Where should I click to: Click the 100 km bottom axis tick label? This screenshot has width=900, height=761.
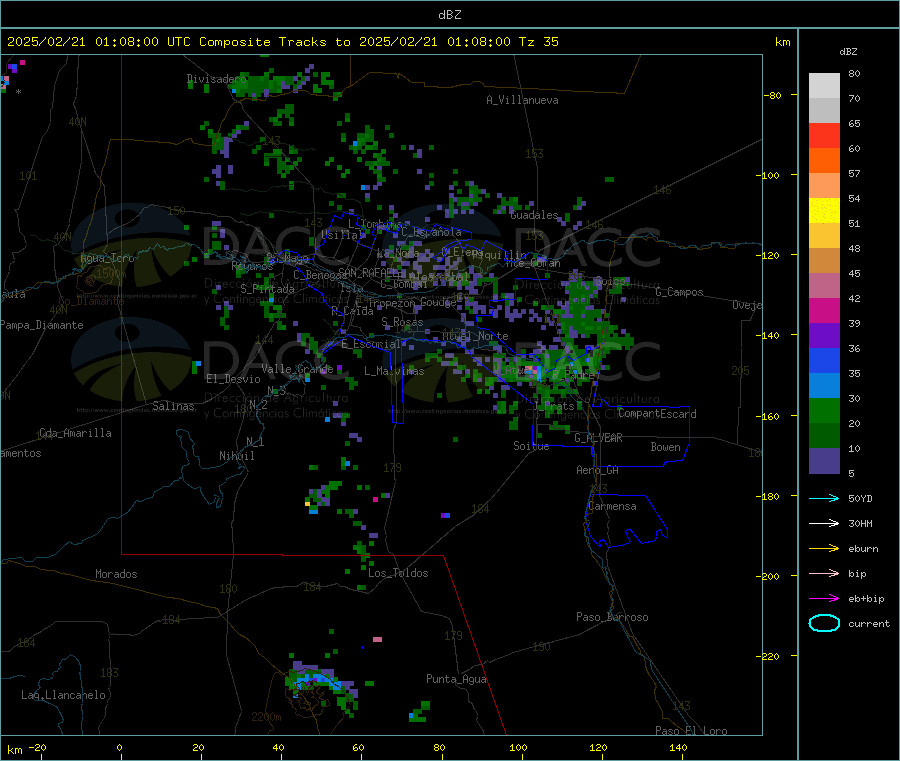[518, 747]
